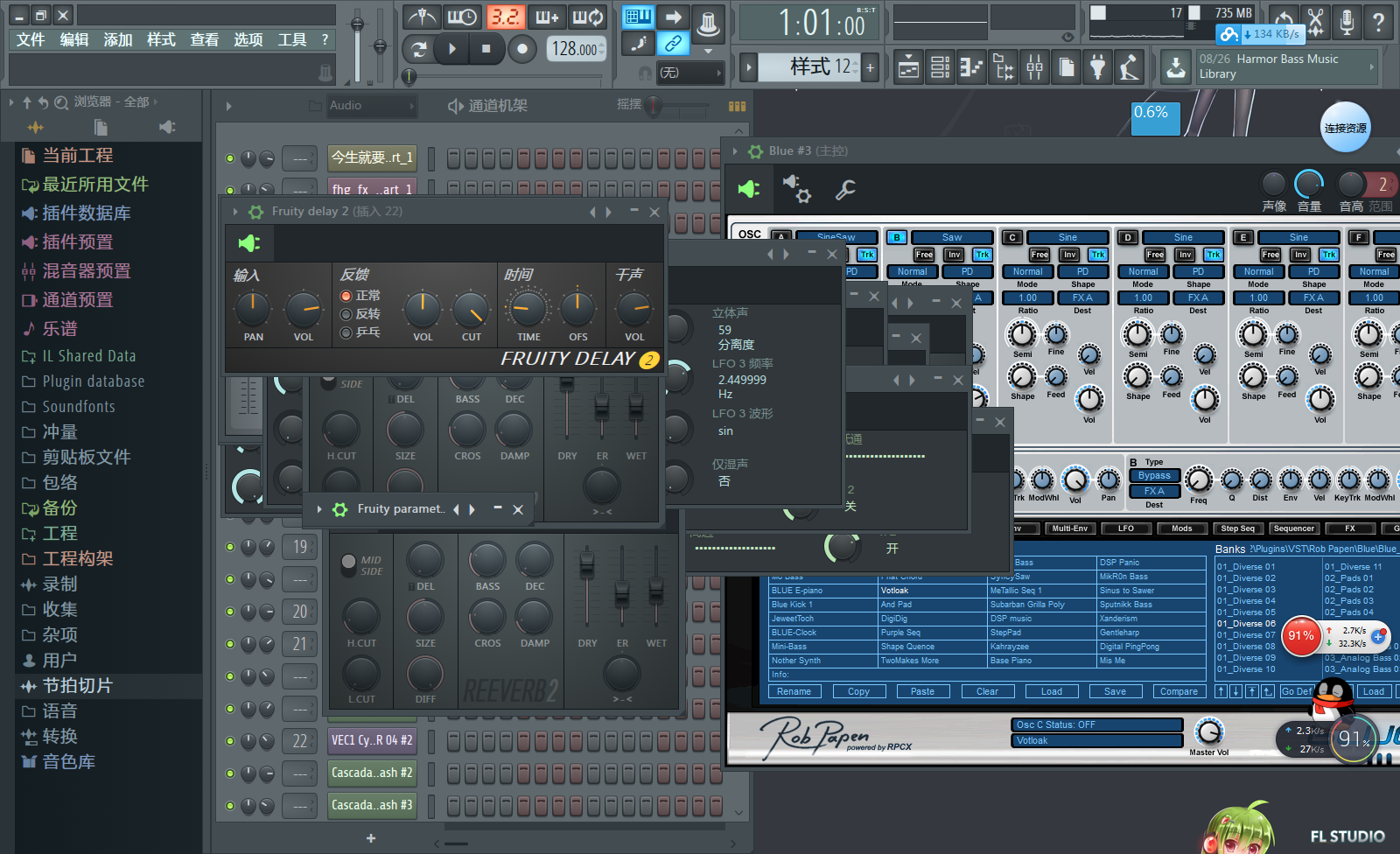Click the Paste preset button
This screenshot has width=1400, height=854.
922,691
